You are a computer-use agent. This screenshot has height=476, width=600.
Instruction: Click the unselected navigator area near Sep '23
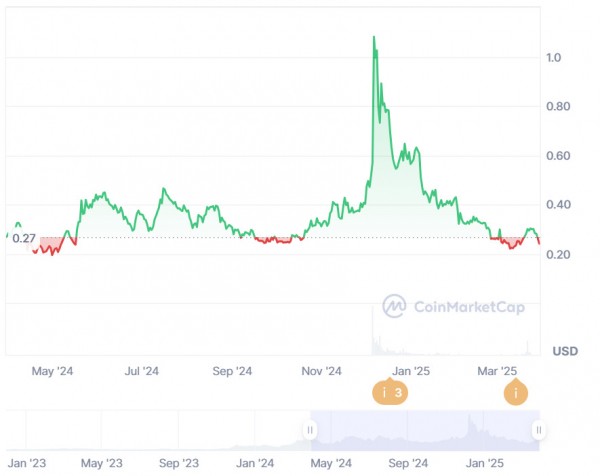[x=180, y=432]
